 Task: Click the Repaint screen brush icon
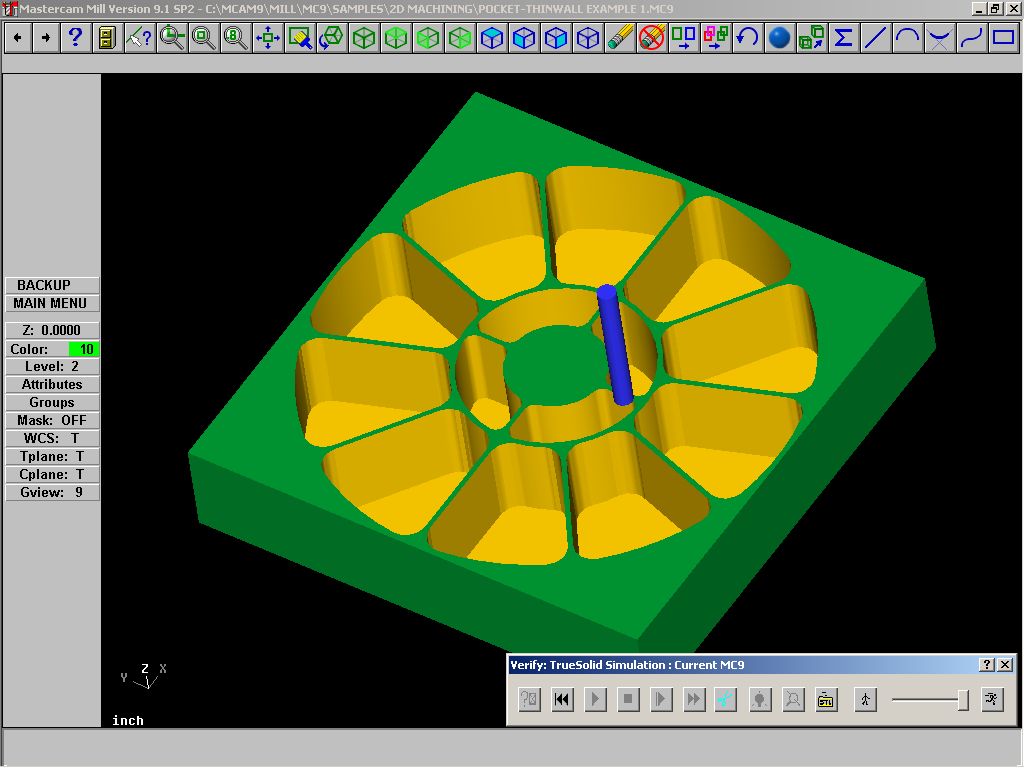pyautogui.click(x=300, y=38)
